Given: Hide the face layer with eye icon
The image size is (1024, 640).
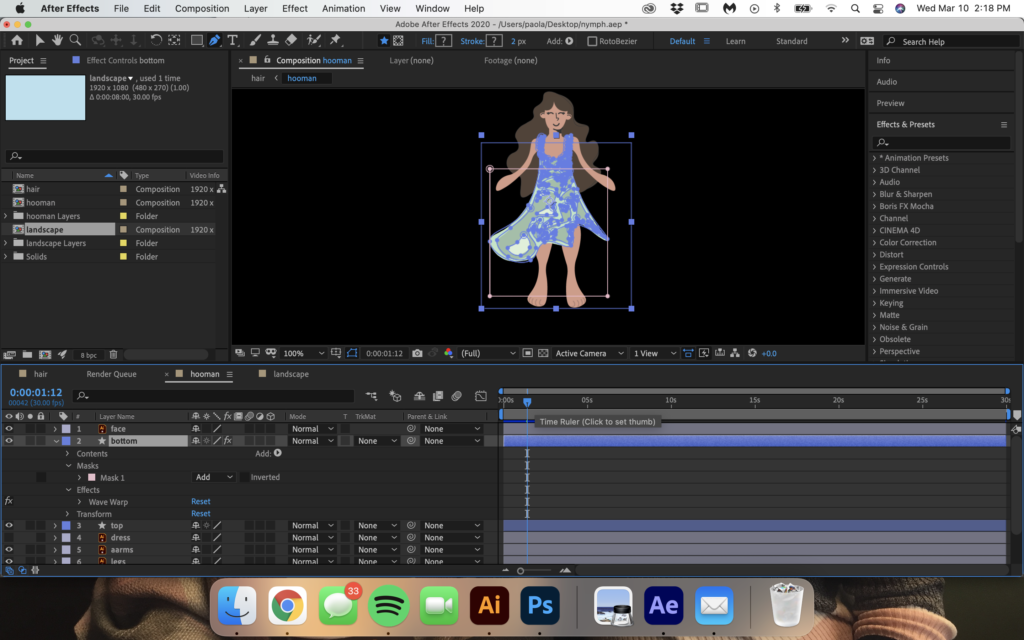Looking at the screenshot, I should (9, 429).
